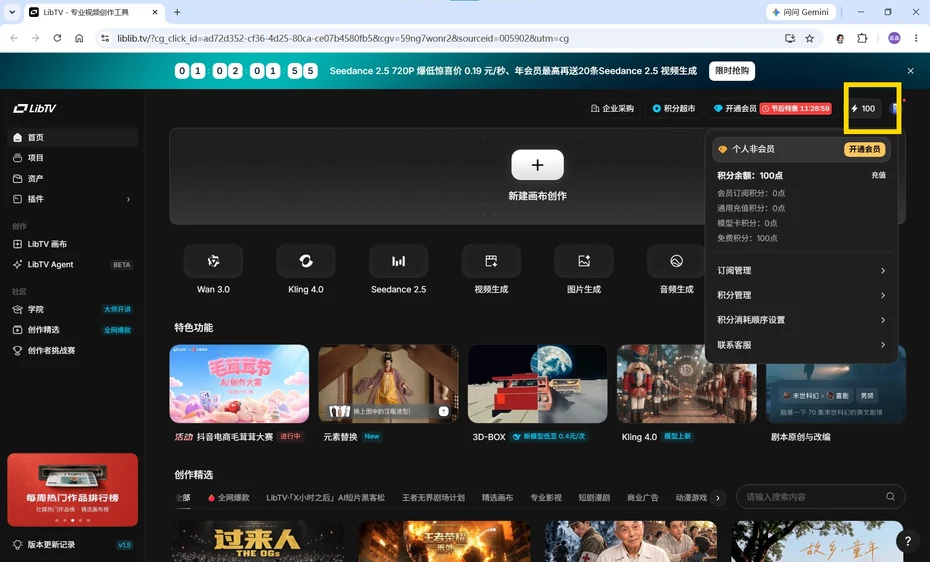
Task: Select the 动漫游戏 tab
Action: click(691, 497)
